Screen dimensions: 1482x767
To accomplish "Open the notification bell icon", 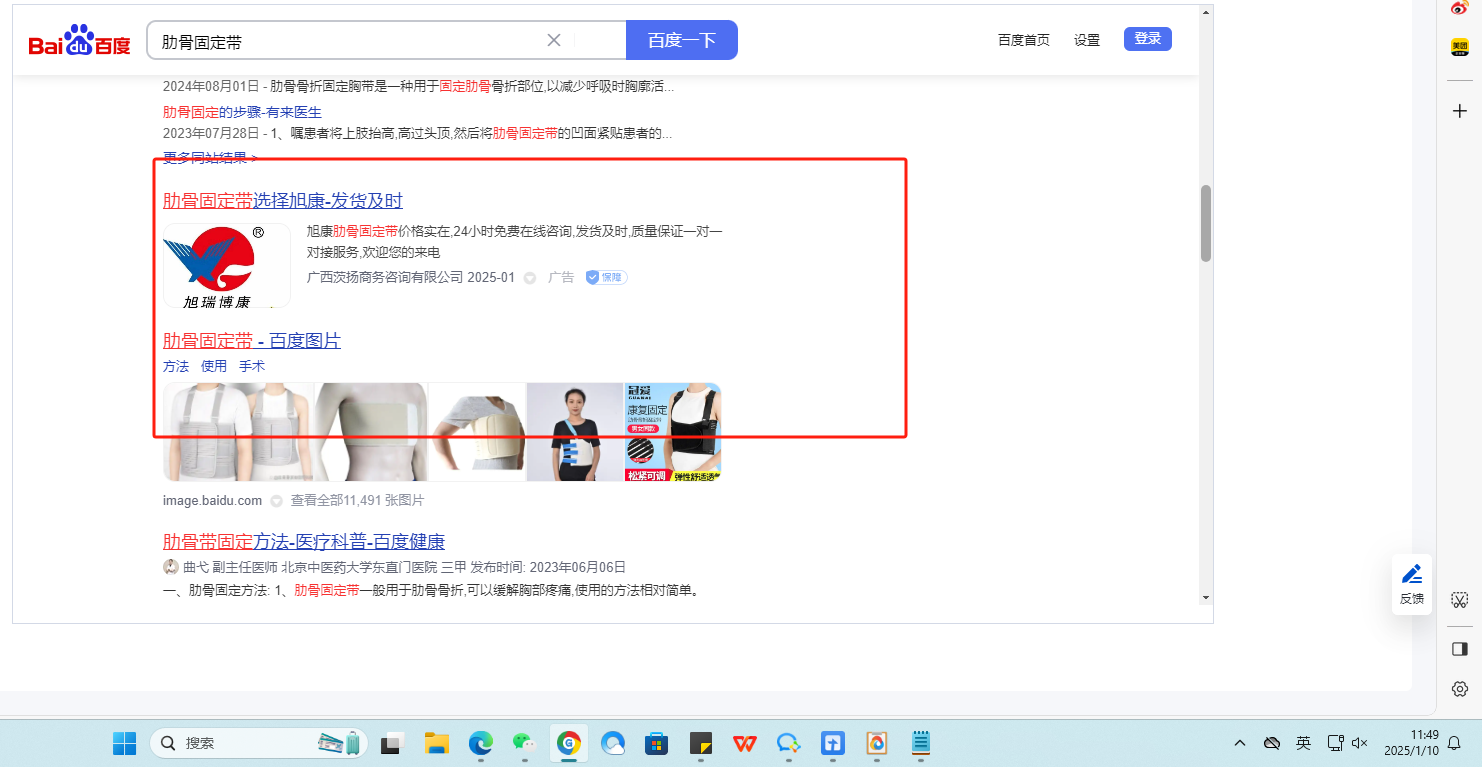I will pyautogui.click(x=1455, y=743).
